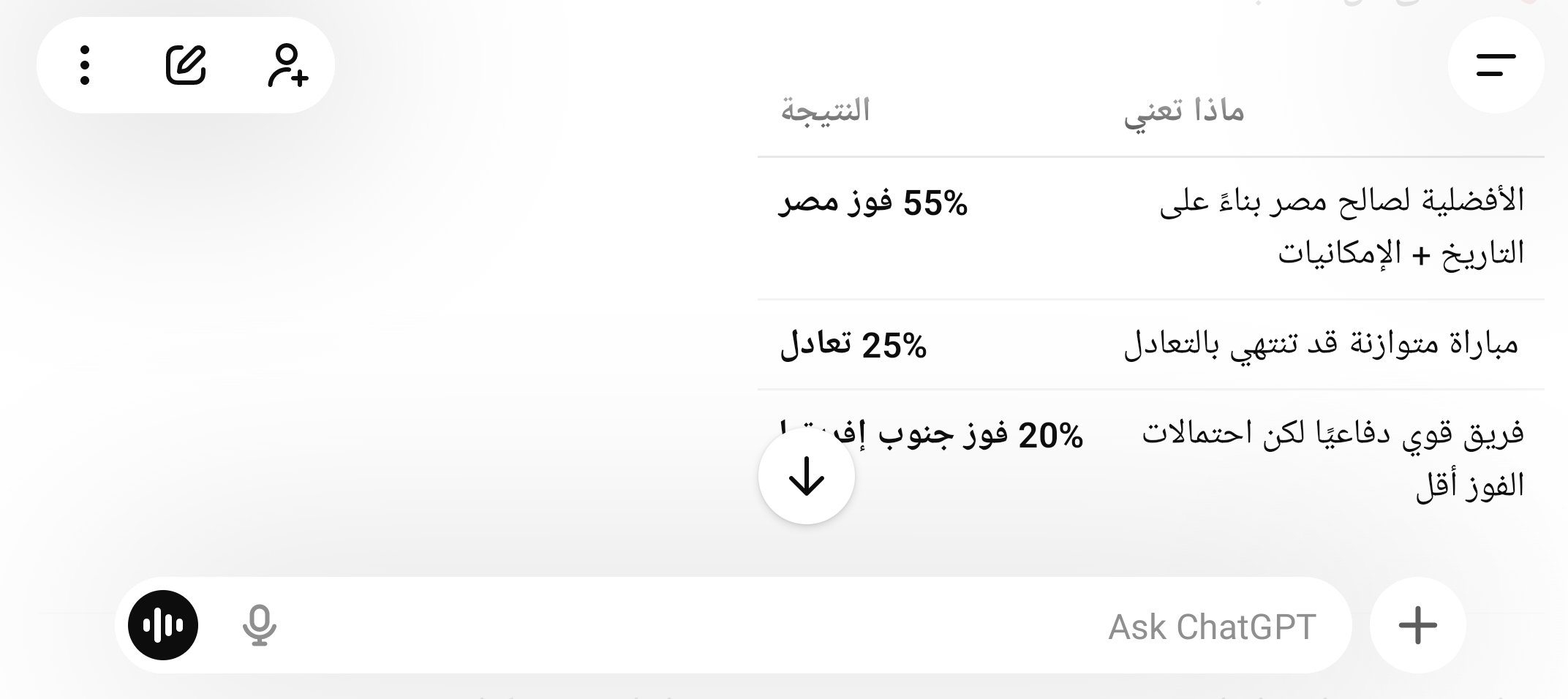Click the 20% figure in the third row
Viewport: 1568px width, 699px height.
[x=1051, y=436]
